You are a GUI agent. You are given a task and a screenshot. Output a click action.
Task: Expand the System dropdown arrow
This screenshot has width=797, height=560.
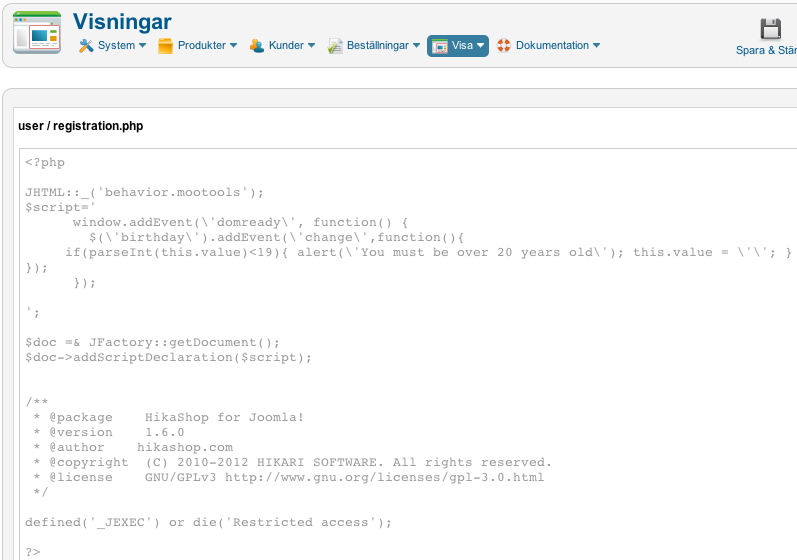tap(142, 45)
